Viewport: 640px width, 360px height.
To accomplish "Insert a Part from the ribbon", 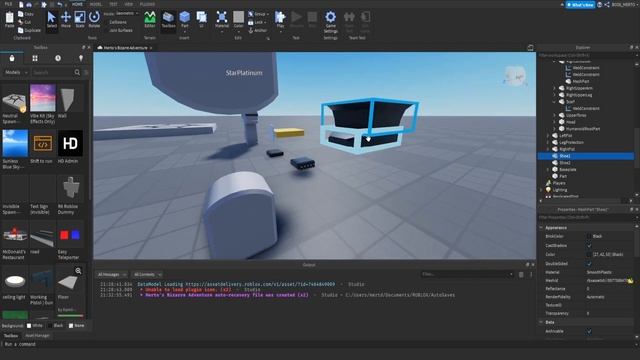I will [184, 20].
